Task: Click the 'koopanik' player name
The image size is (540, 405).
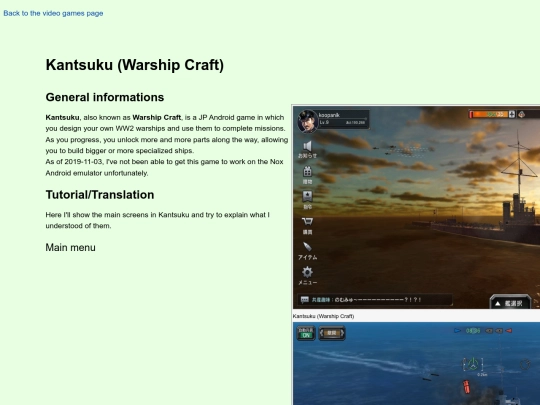Action: click(329, 115)
